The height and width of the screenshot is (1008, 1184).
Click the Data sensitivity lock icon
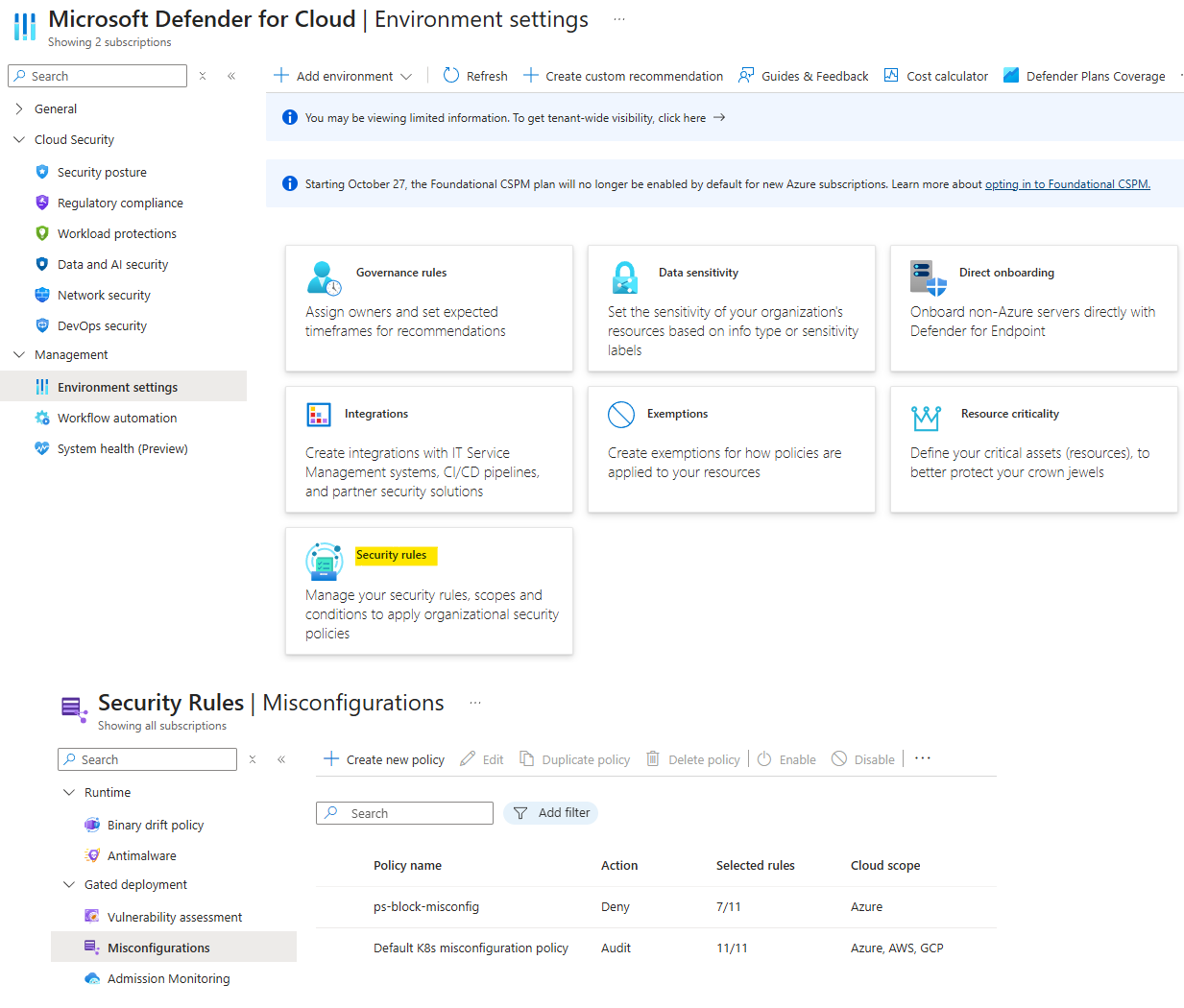pyautogui.click(x=625, y=278)
